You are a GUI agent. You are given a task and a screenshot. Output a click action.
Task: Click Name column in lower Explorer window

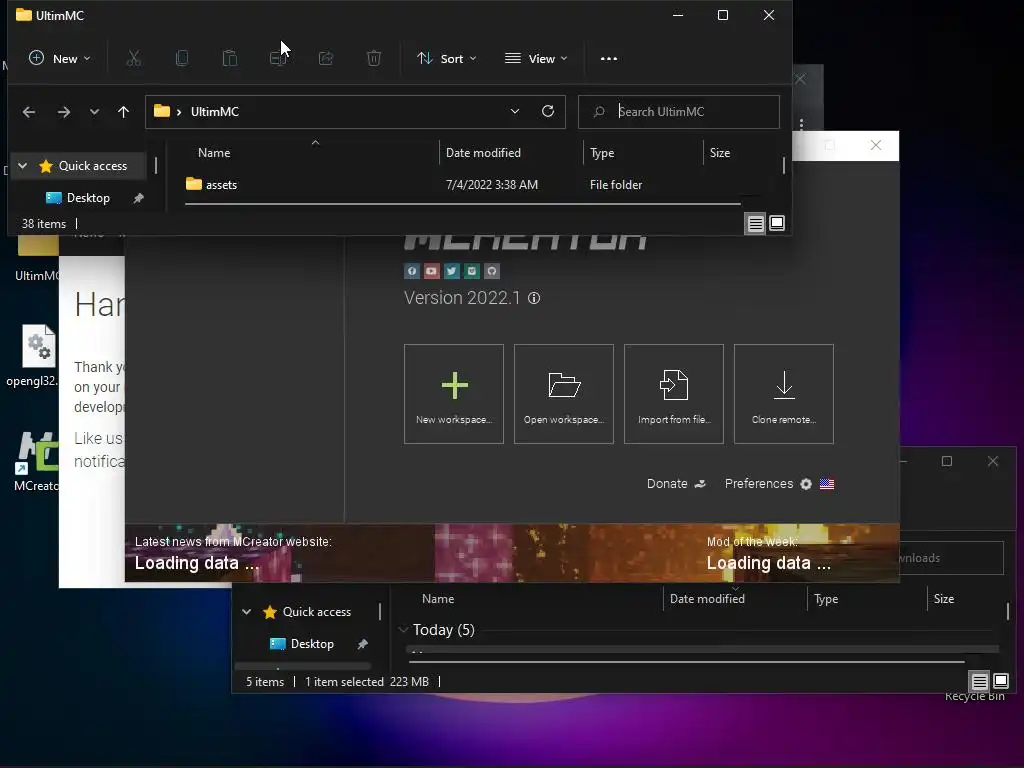(438, 599)
